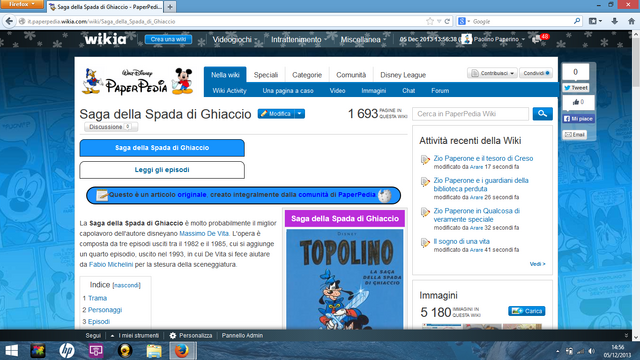Click the PaperPedia wiki logo

pos(137,81)
